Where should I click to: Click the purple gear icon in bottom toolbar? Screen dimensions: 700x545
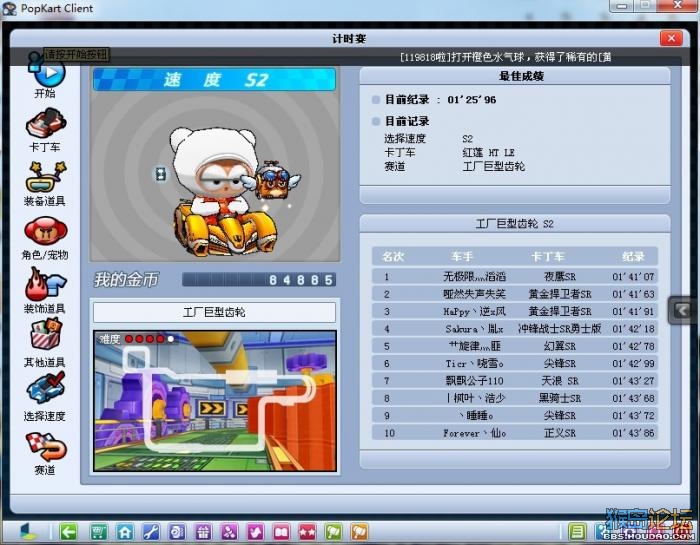coord(177,532)
